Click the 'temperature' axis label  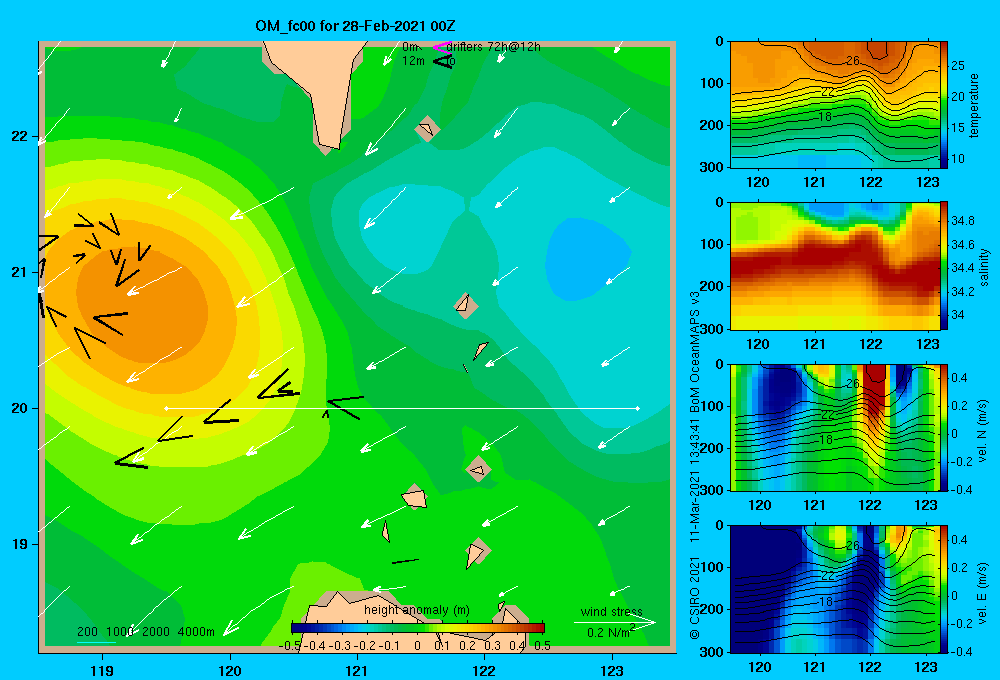click(x=974, y=105)
